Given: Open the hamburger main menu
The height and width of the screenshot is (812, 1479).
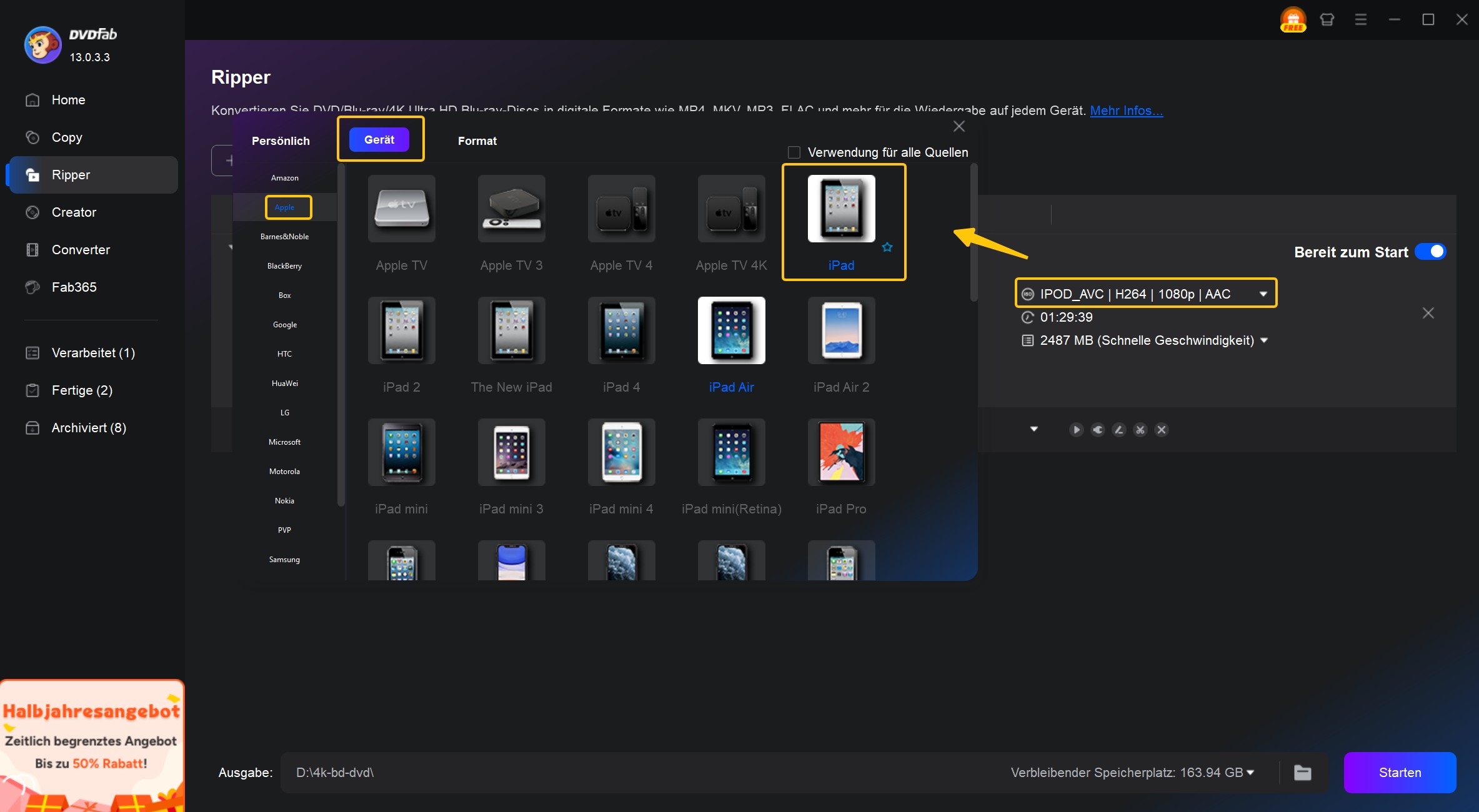Looking at the screenshot, I should coord(1361,19).
